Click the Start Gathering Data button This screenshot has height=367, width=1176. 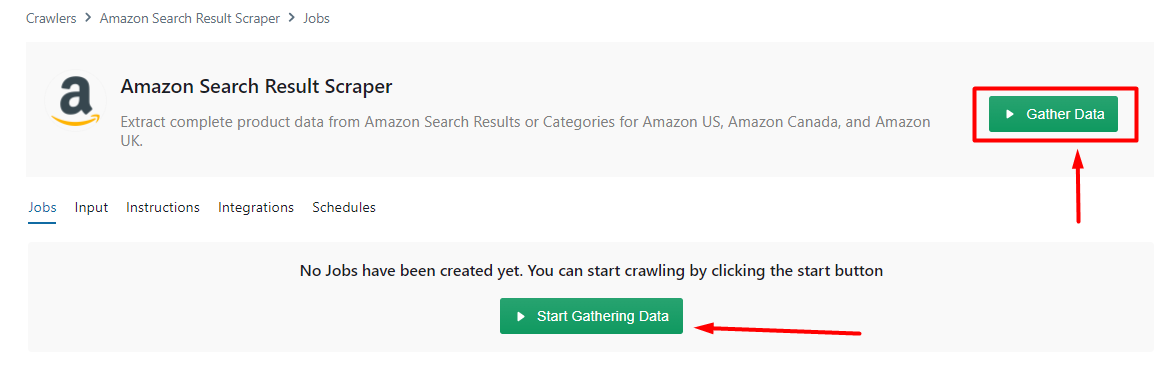tap(592, 316)
